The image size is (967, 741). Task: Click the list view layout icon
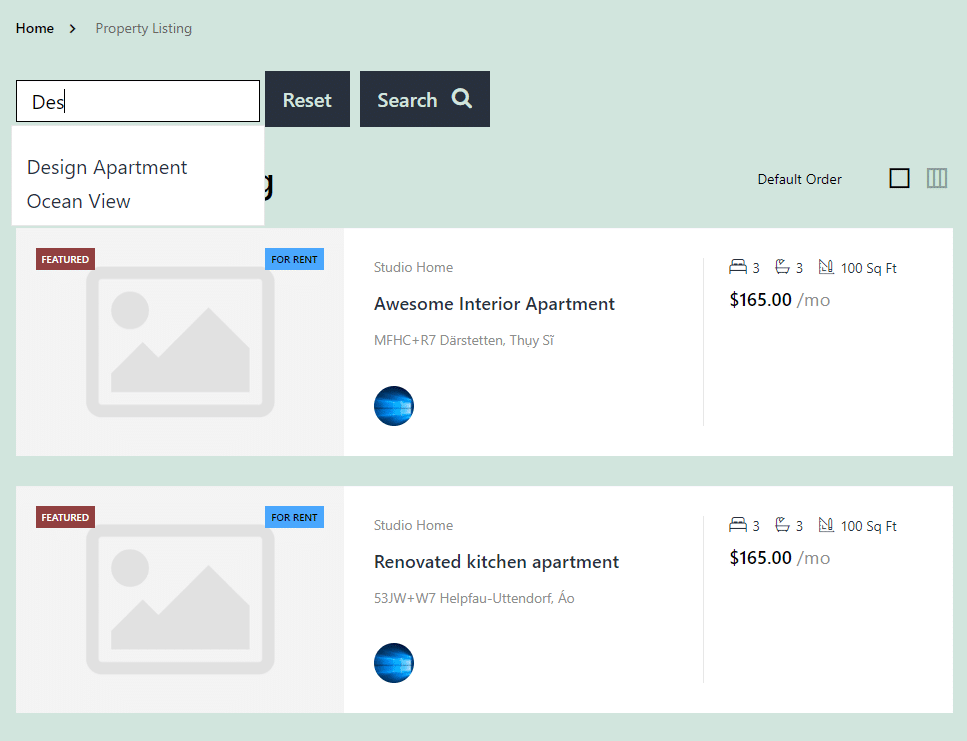(x=899, y=178)
